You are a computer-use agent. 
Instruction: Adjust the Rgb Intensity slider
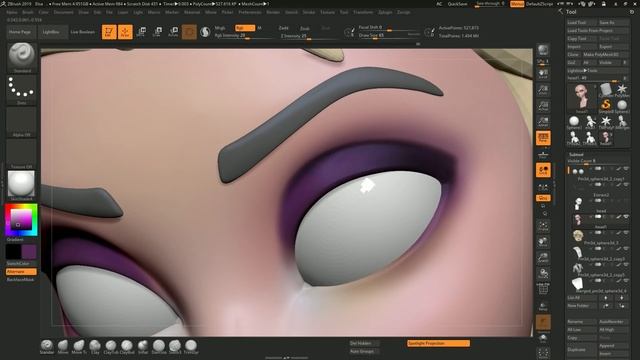pyautogui.click(x=244, y=36)
